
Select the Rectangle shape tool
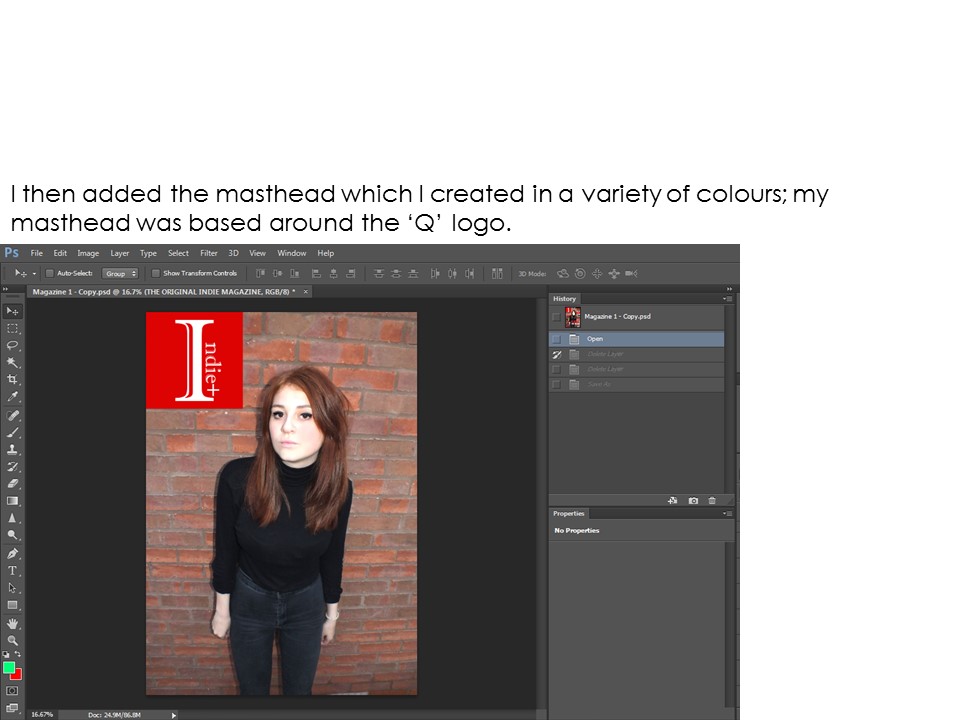12,605
